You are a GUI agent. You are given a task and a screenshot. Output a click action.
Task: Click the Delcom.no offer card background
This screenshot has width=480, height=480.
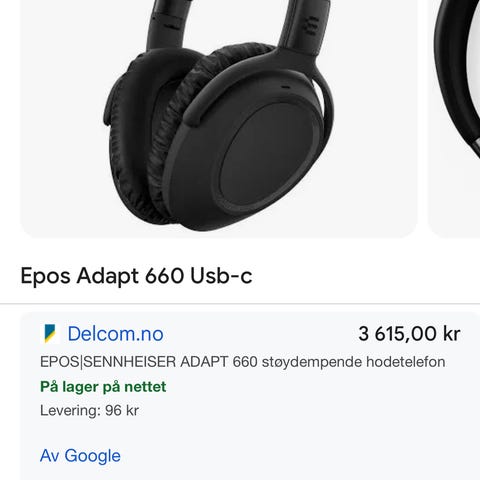(250, 396)
